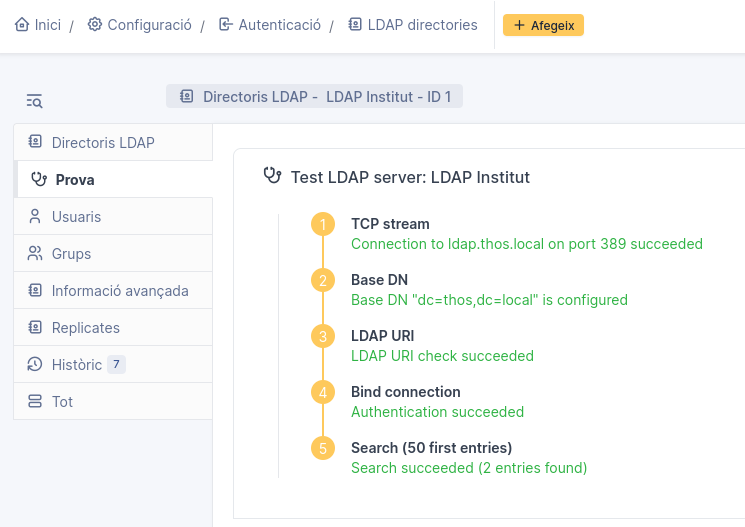Click the Base DN dc=thos,dc=local configured message
Image resolution: width=745 pixels, height=527 pixels.
489,300
